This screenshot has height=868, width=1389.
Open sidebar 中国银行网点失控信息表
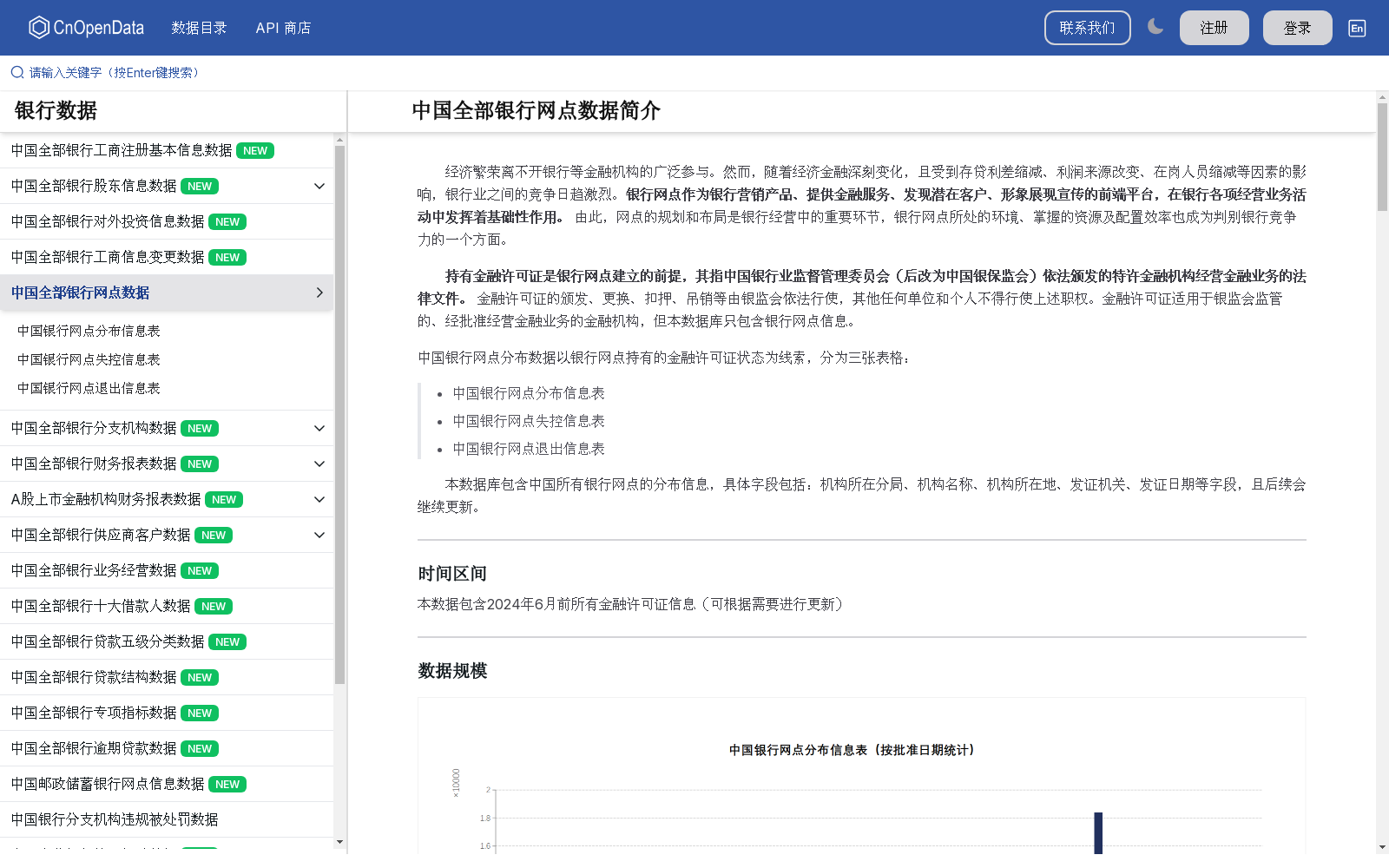click(x=89, y=359)
